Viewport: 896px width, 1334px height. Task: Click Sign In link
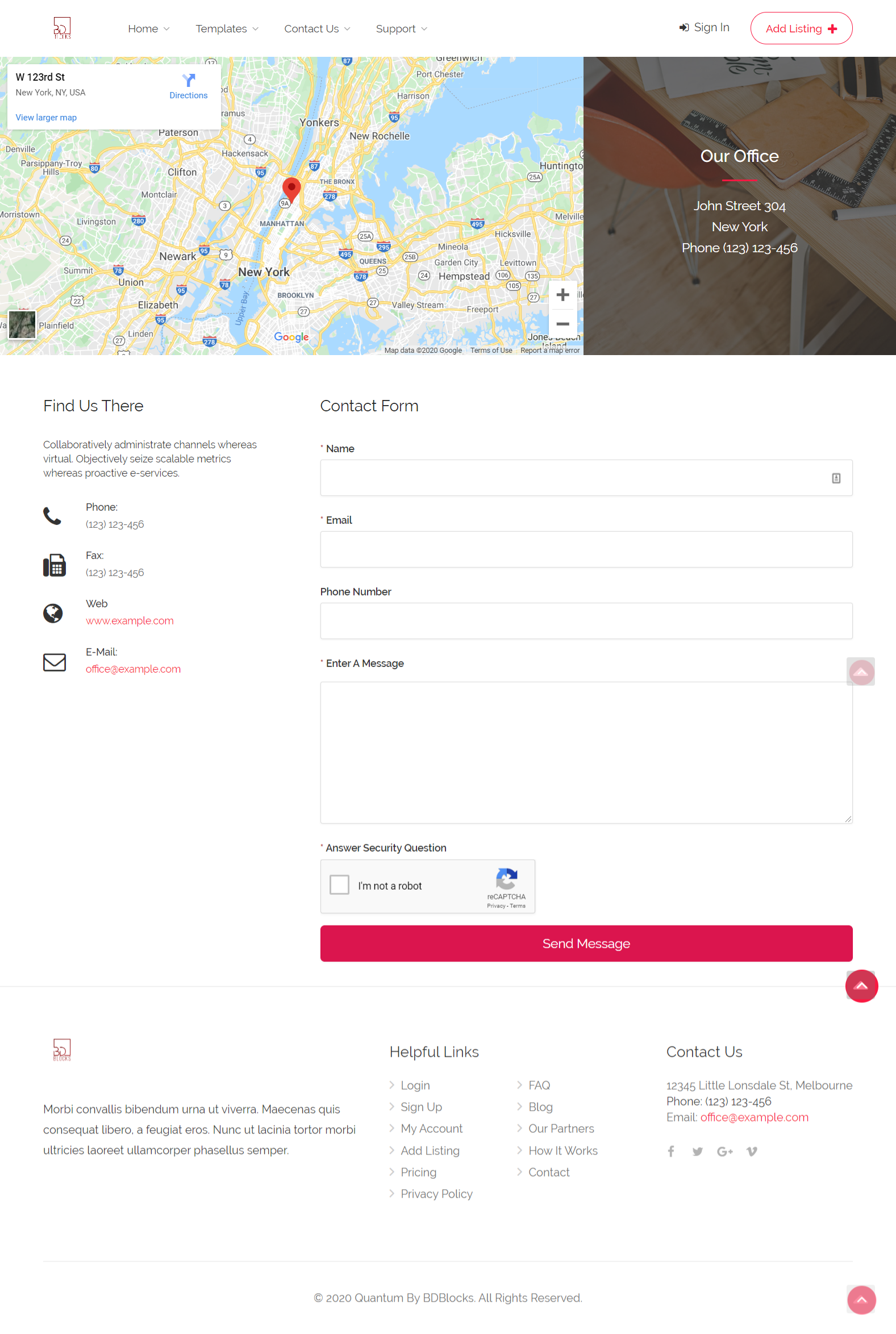[x=703, y=27]
